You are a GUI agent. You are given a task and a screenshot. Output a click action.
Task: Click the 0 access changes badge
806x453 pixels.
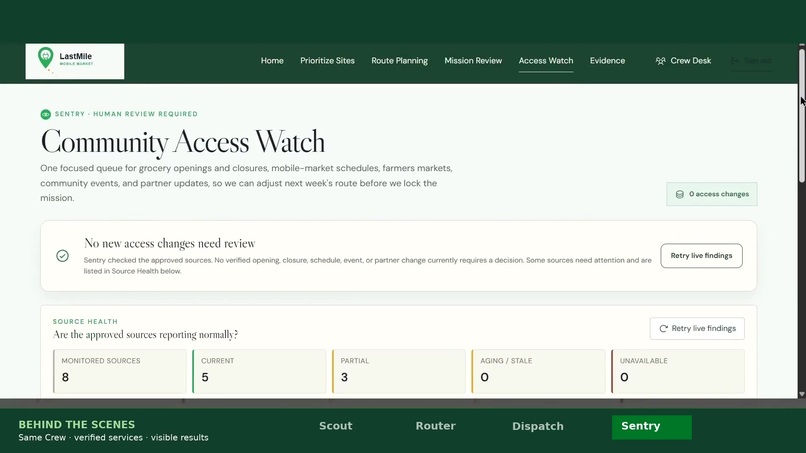coord(711,194)
